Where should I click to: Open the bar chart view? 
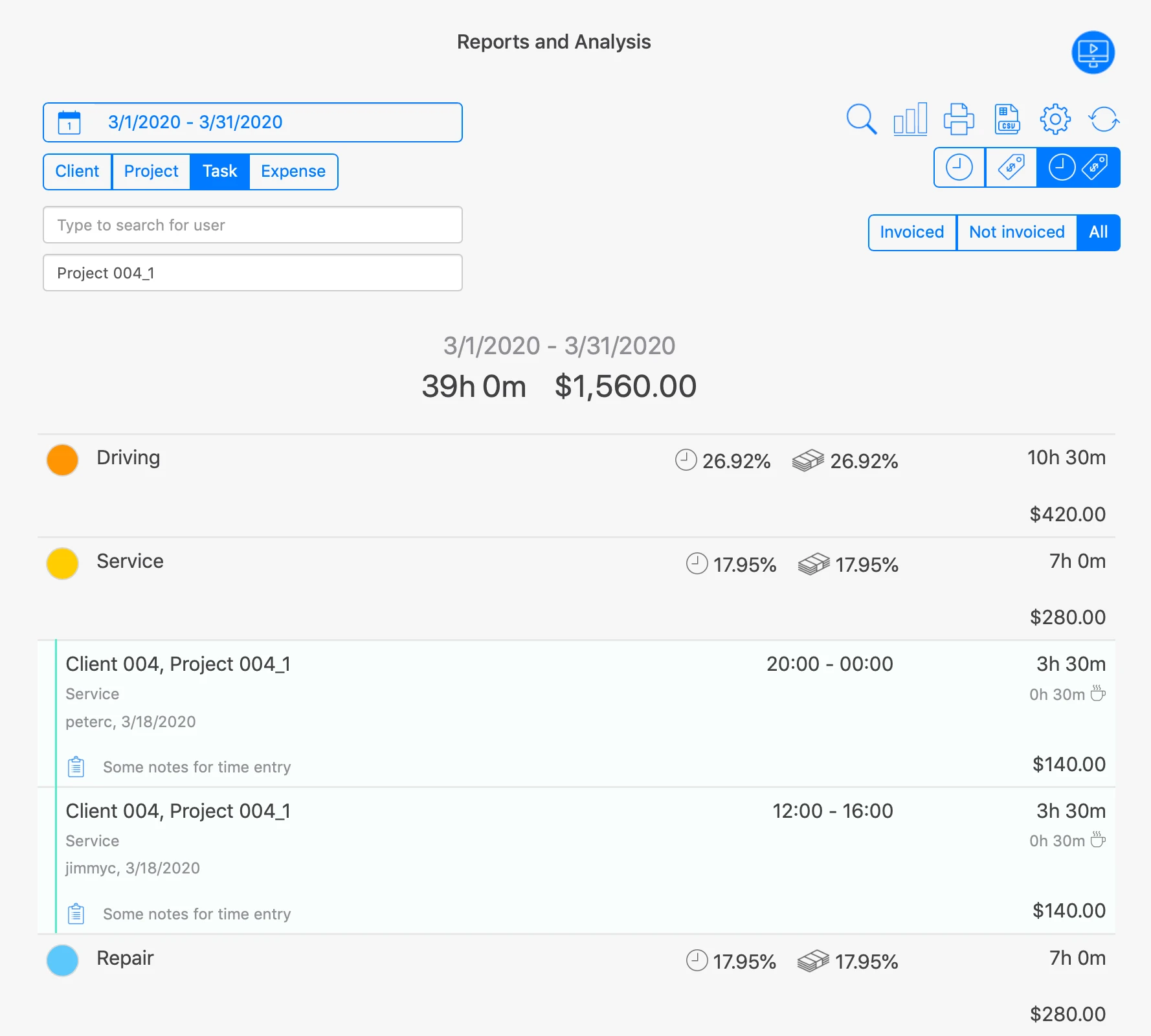tap(910, 119)
